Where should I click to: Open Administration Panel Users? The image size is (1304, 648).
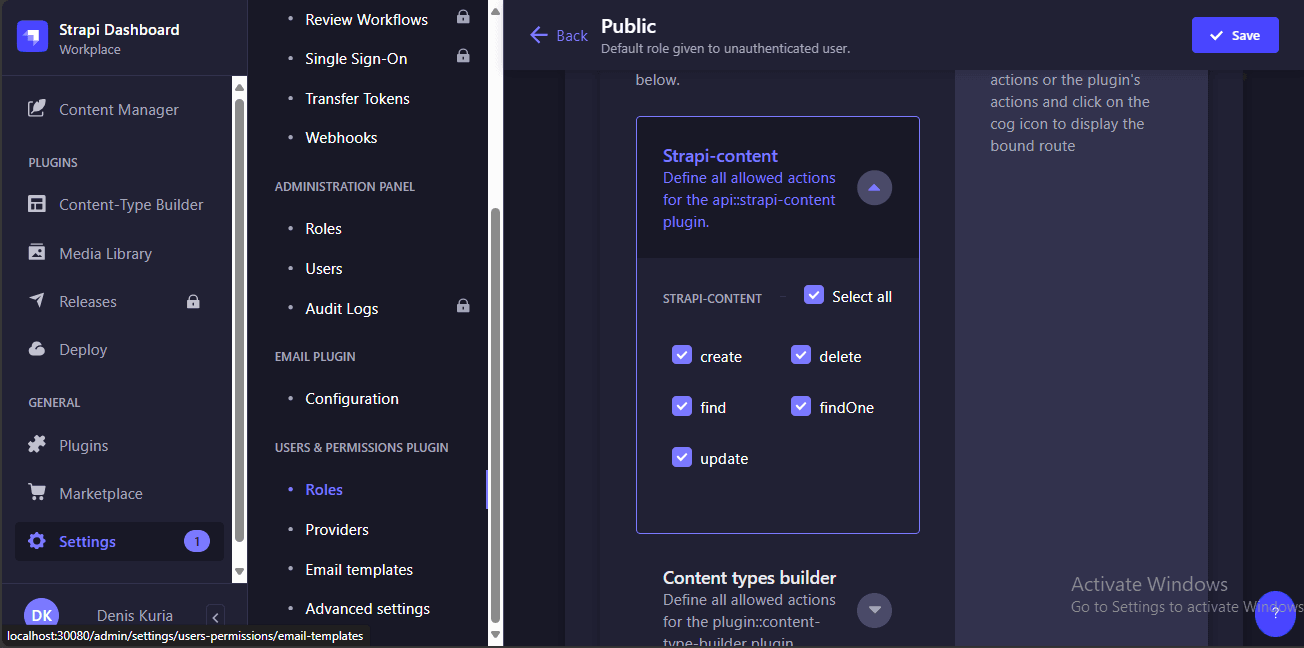point(324,268)
